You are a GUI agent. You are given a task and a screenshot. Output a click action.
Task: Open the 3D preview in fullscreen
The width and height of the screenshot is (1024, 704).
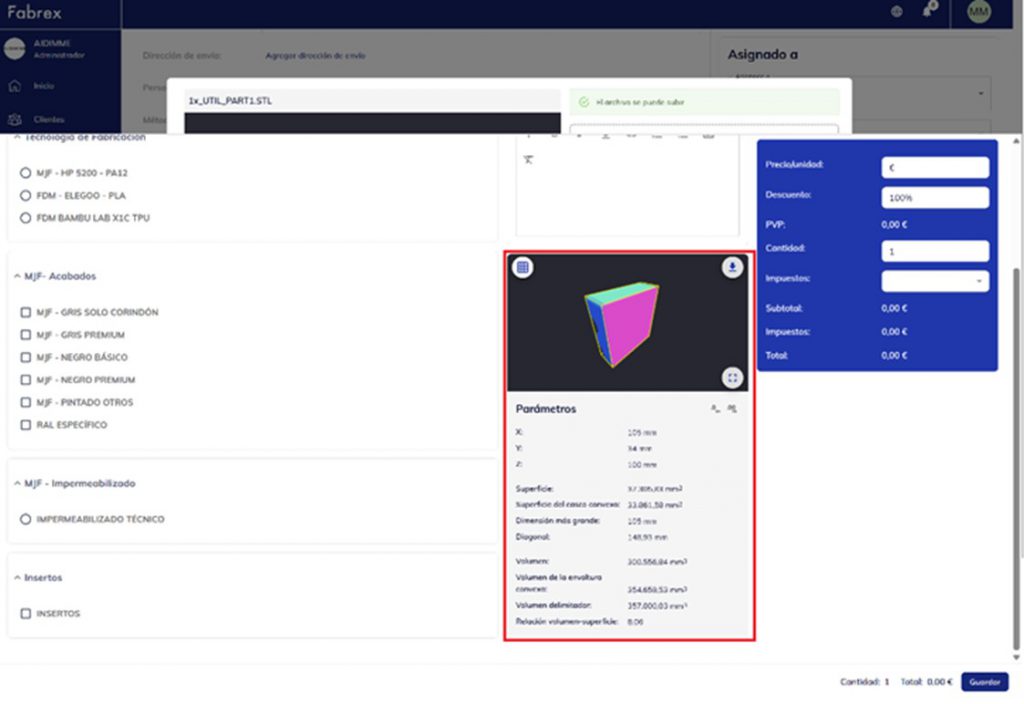click(733, 377)
